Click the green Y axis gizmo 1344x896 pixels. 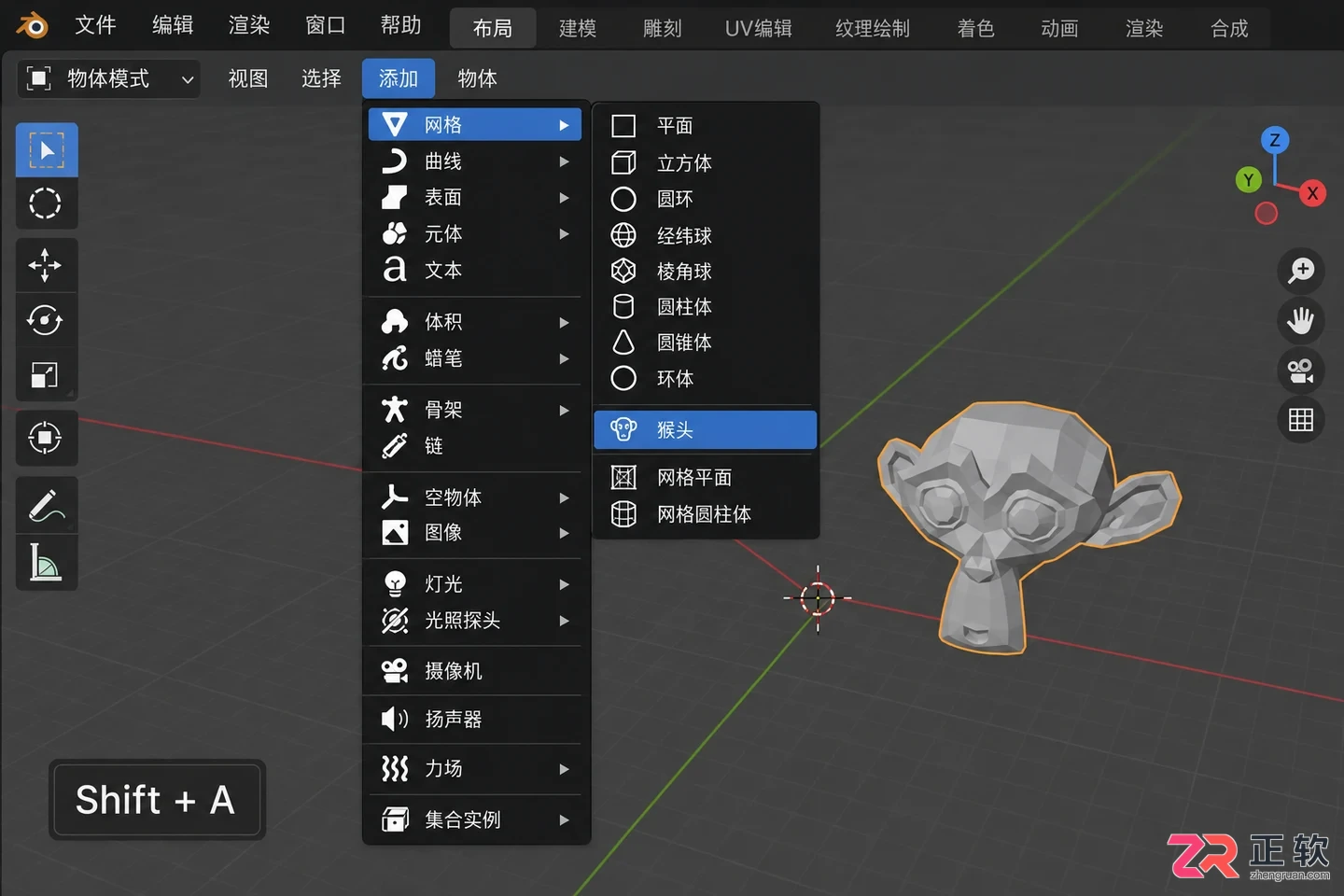[x=1249, y=180]
